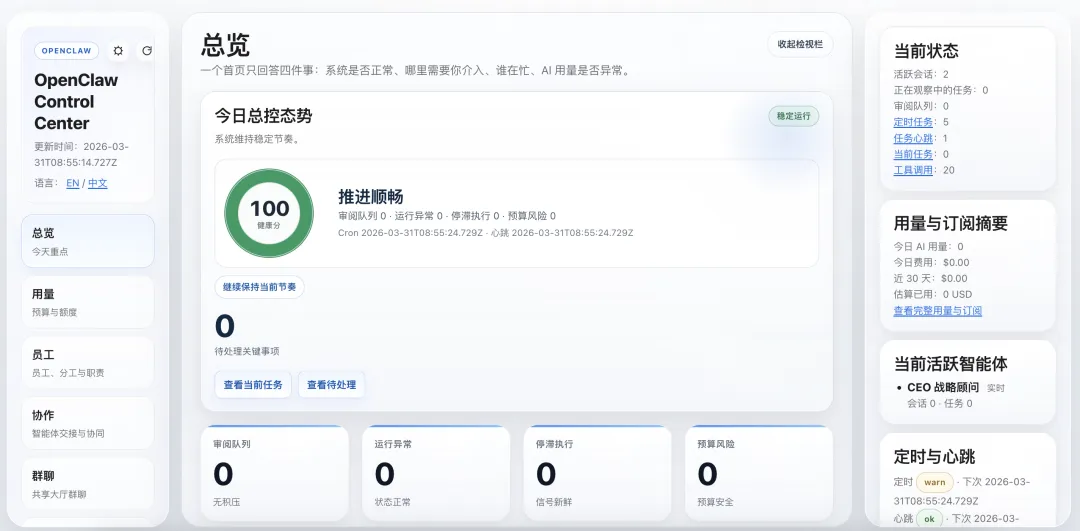The width and height of the screenshot is (1080, 531).
Task: Click the OPENCLAW badge
Action: point(67,51)
